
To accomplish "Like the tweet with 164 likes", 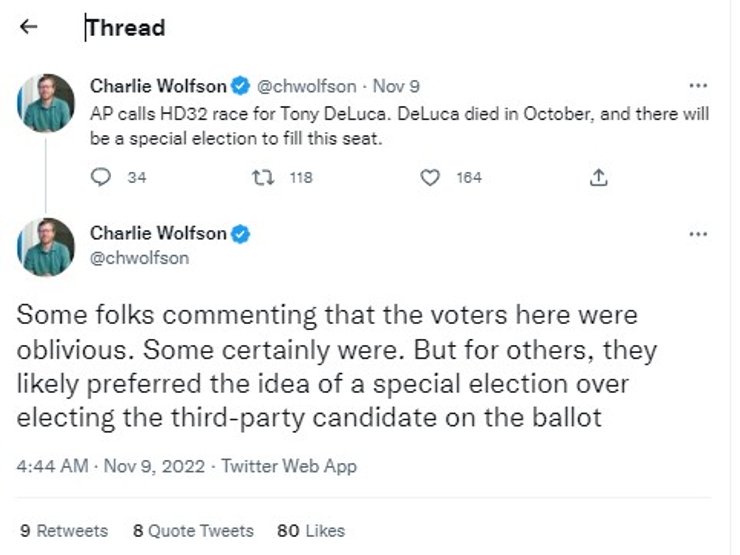I will [431, 178].
